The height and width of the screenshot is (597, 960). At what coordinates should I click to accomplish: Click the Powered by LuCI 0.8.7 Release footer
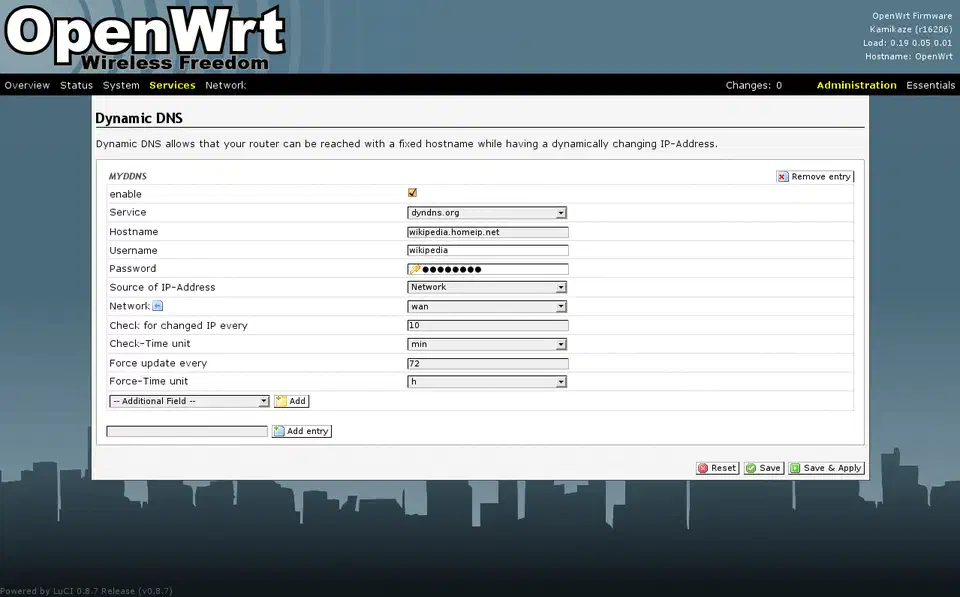click(86, 591)
